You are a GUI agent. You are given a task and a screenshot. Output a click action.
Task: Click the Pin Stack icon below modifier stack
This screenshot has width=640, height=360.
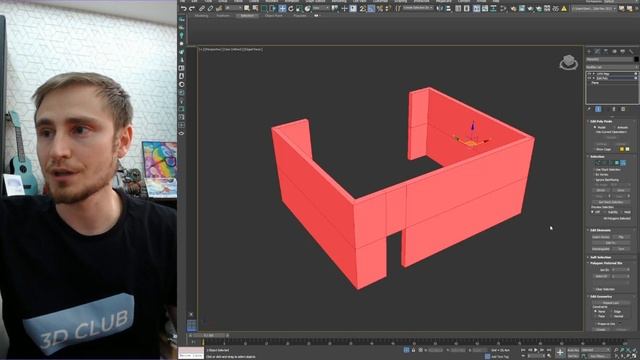[589, 109]
